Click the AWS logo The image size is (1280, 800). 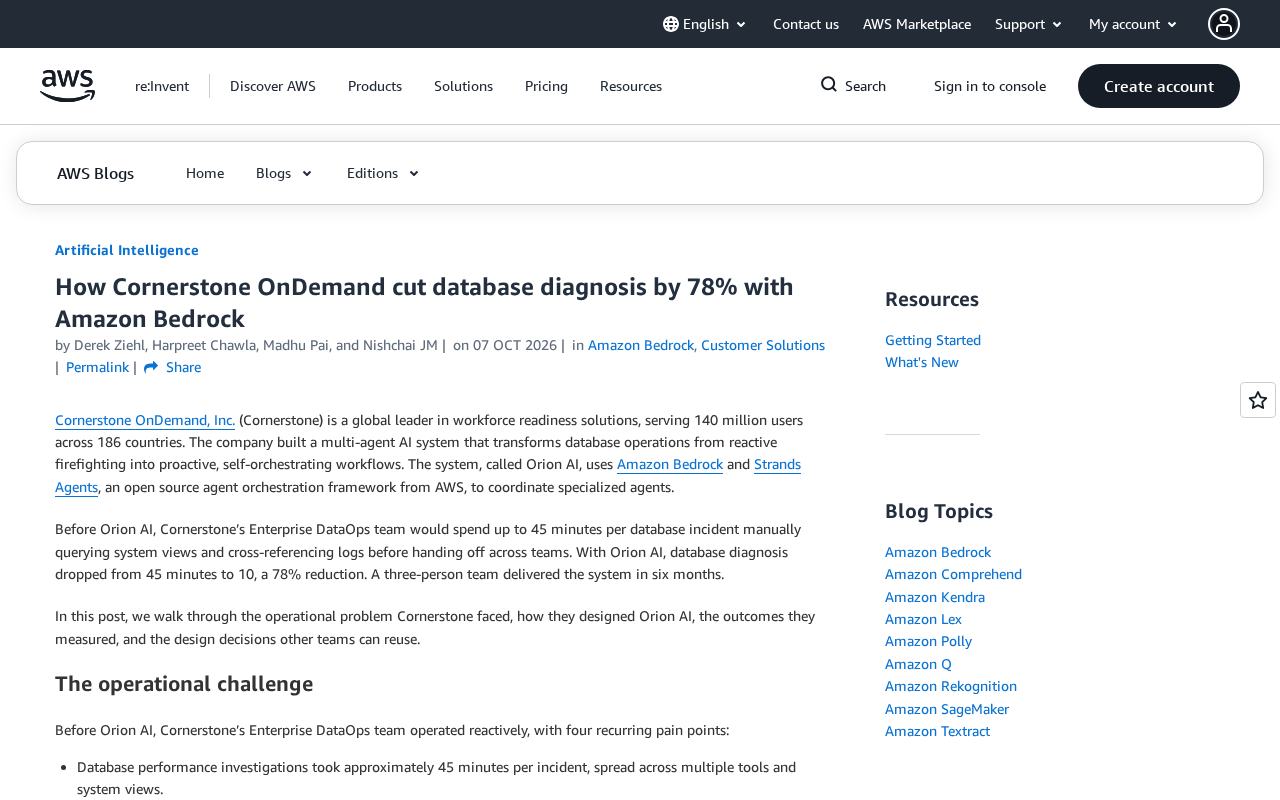(68, 86)
